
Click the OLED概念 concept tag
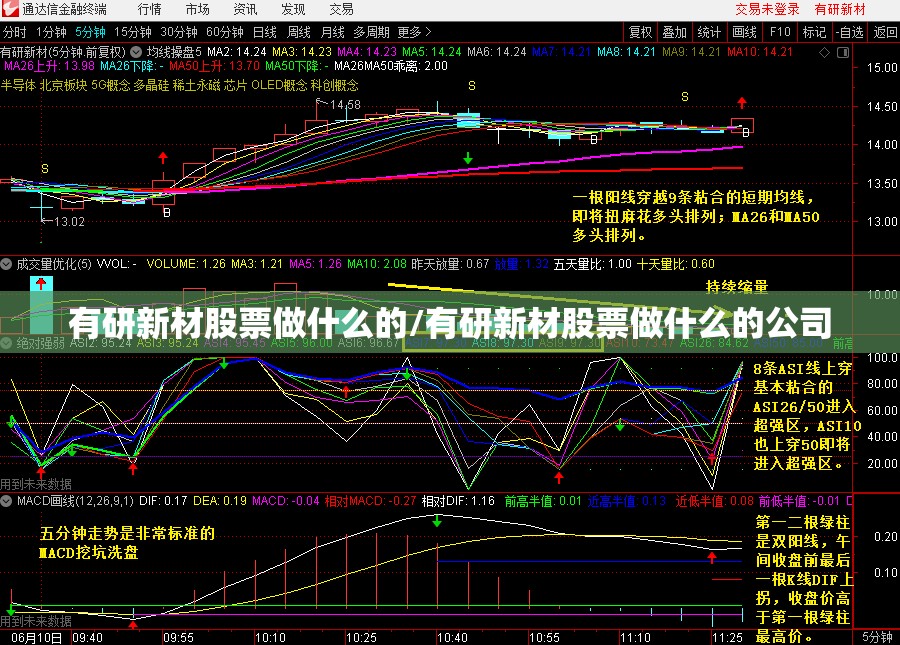coord(280,86)
